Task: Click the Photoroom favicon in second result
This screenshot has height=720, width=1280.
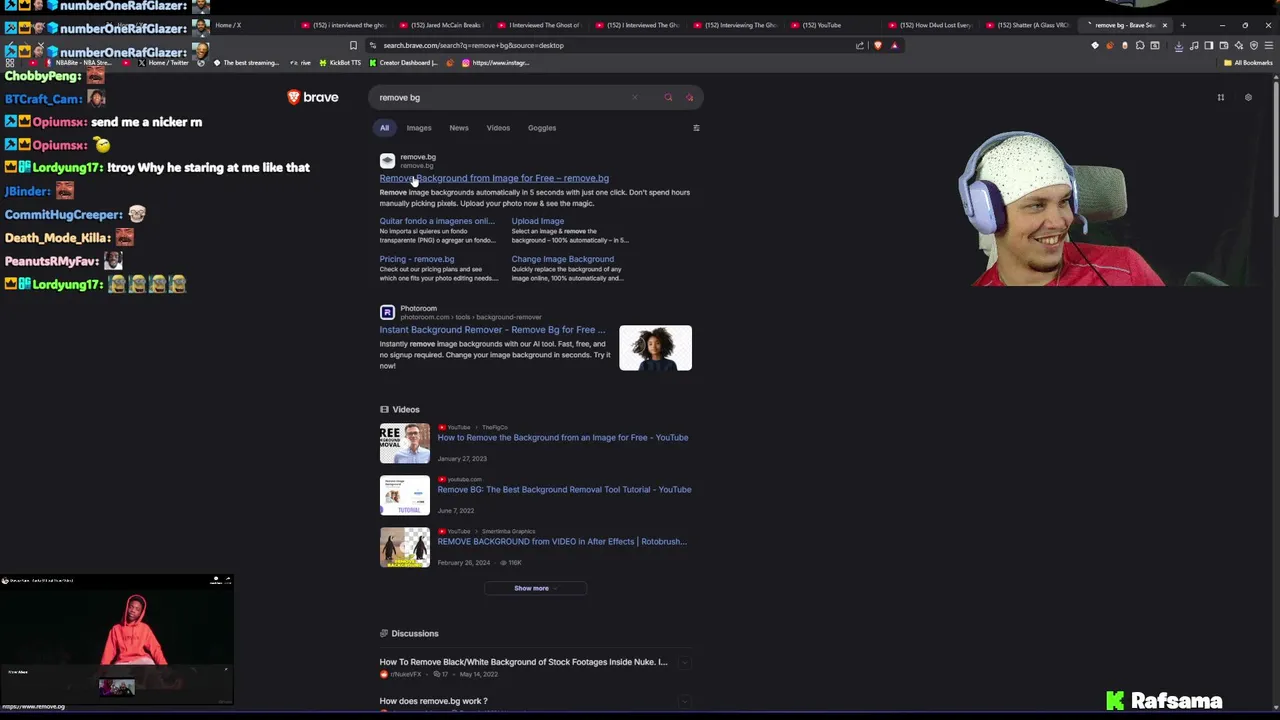Action: pos(387,312)
